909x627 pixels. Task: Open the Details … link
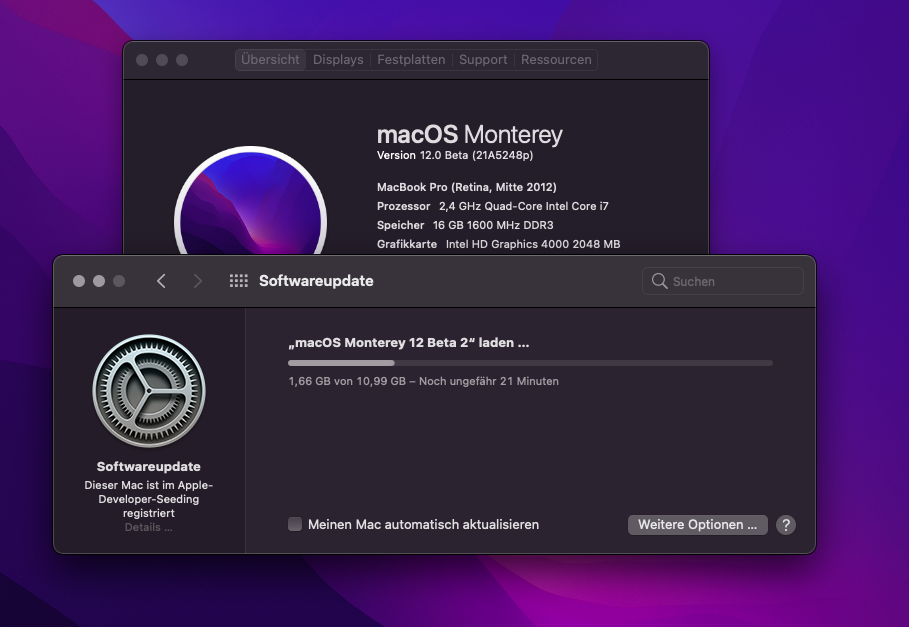pyautogui.click(x=148, y=527)
